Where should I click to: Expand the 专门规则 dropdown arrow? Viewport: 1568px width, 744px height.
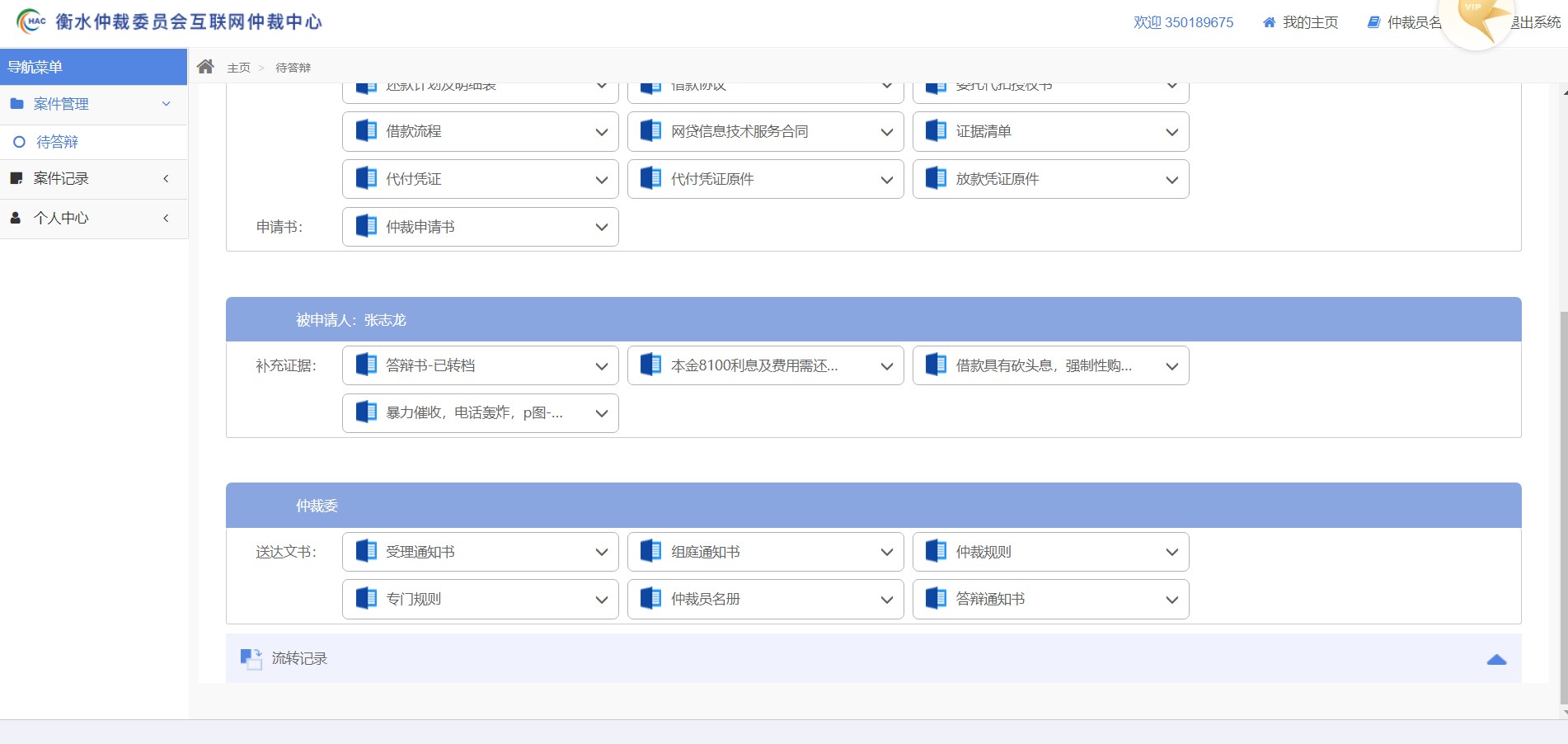(x=602, y=600)
